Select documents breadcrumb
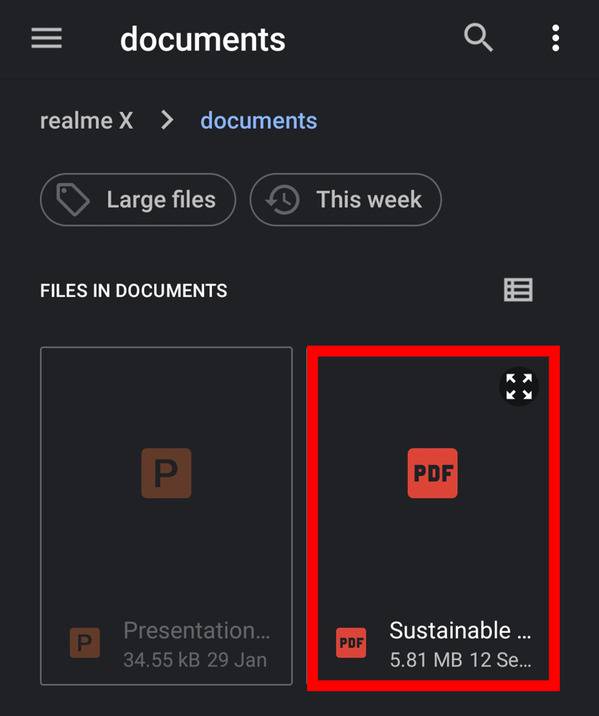The width and height of the screenshot is (599, 716). point(259,121)
